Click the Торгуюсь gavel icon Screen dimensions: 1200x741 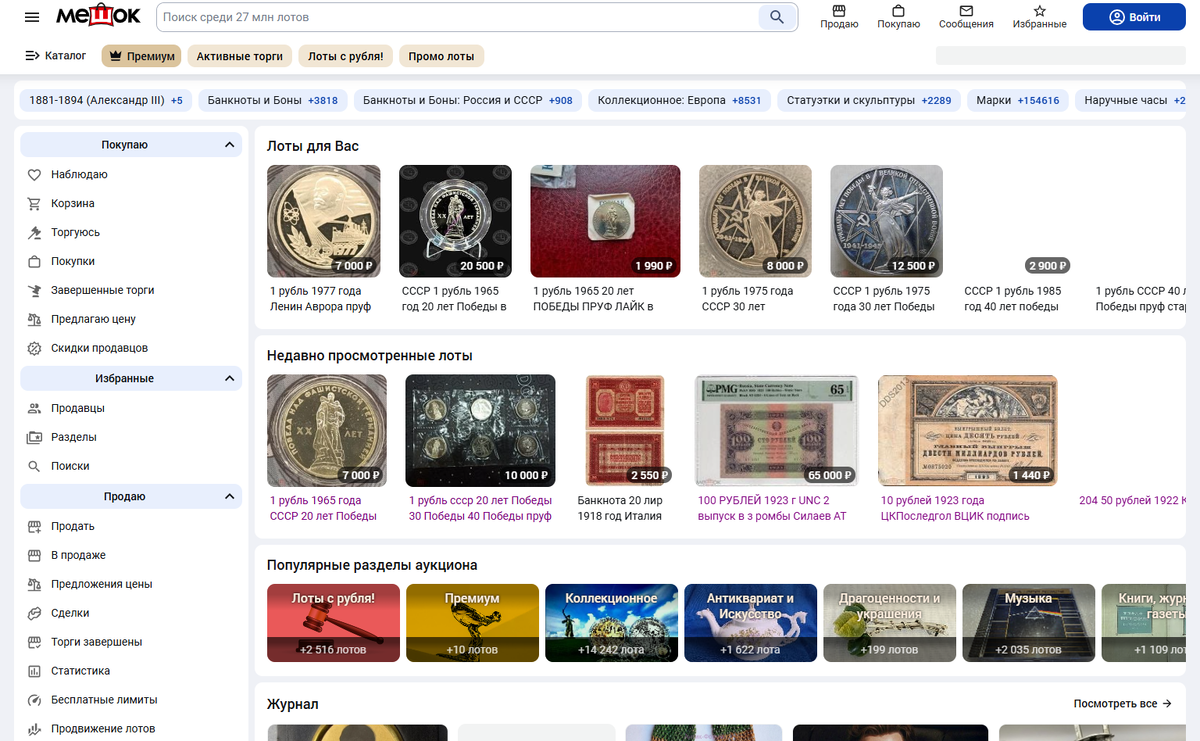point(34,233)
